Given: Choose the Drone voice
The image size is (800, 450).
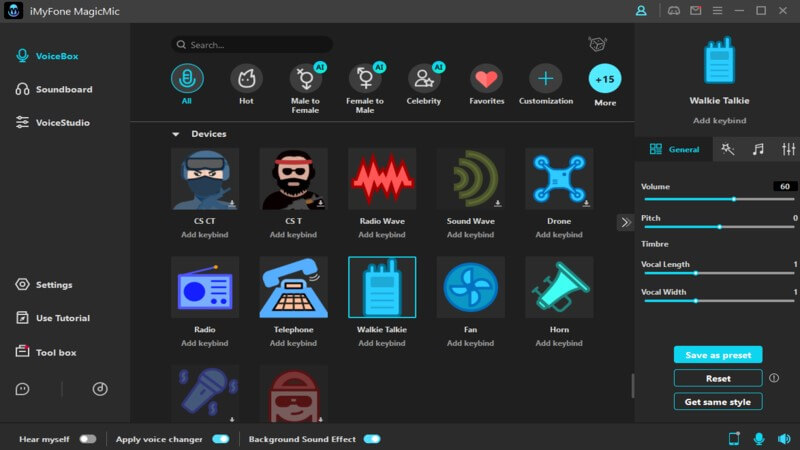Looking at the screenshot, I should (x=559, y=179).
